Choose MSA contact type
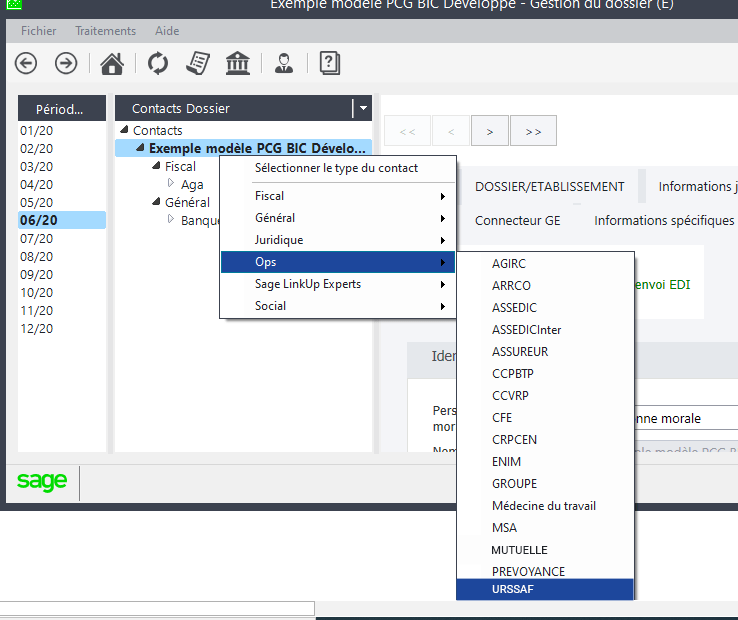The height and width of the screenshot is (620, 738). pyautogui.click(x=545, y=528)
